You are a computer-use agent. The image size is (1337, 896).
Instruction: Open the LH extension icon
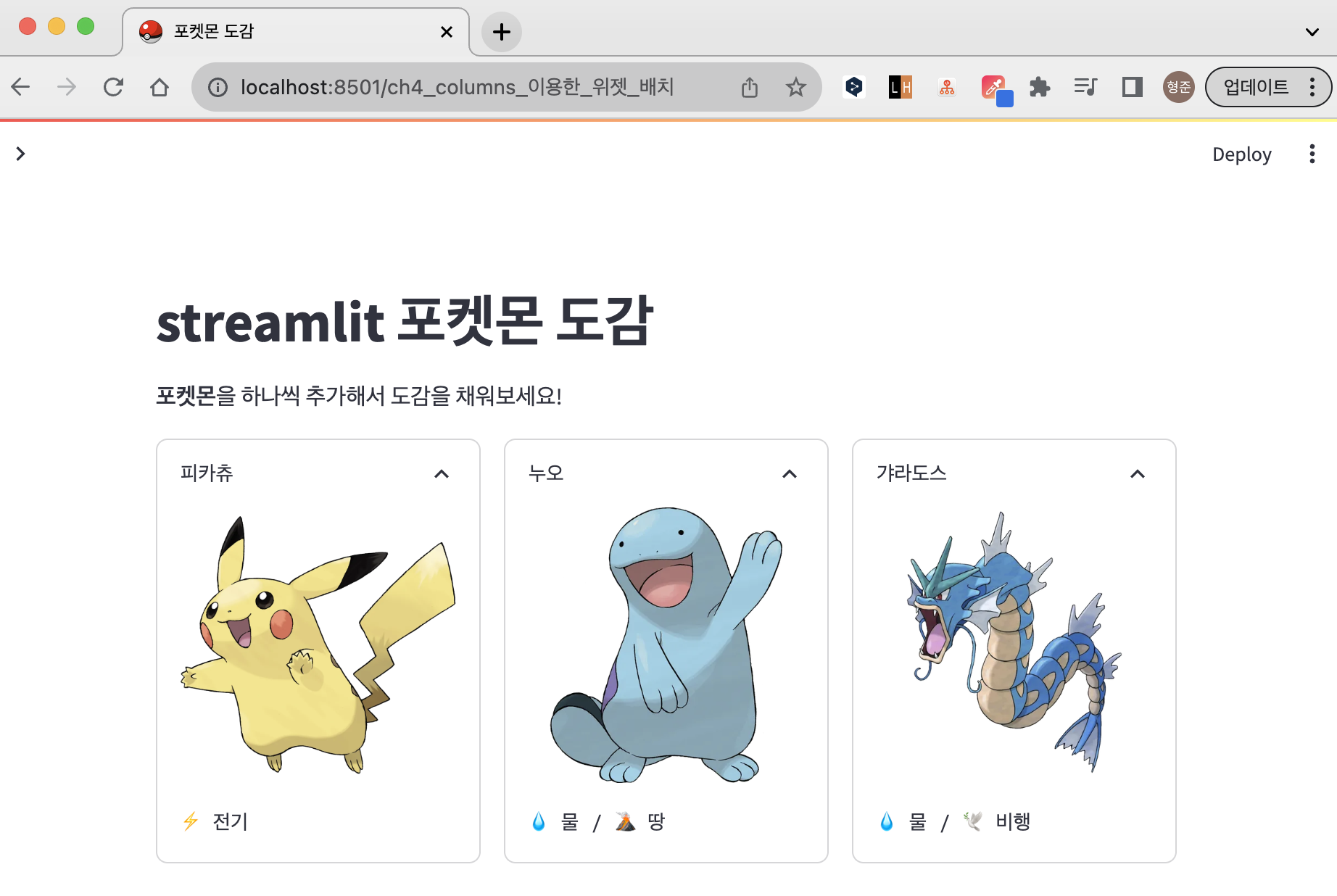[901, 88]
